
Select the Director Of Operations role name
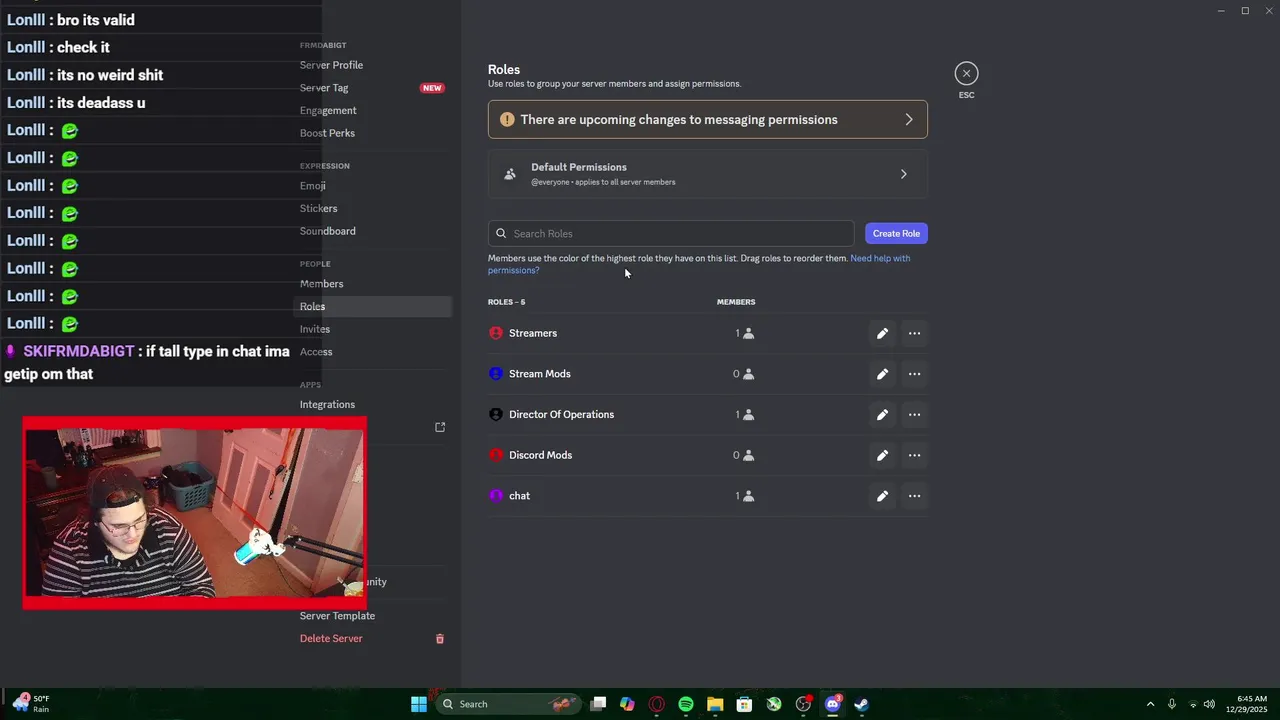(x=561, y=415)
